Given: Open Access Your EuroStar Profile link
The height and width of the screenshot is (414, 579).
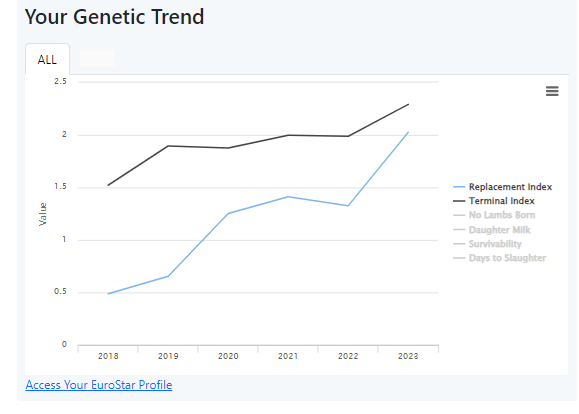Looking at the screenshot, I should 99,385.
